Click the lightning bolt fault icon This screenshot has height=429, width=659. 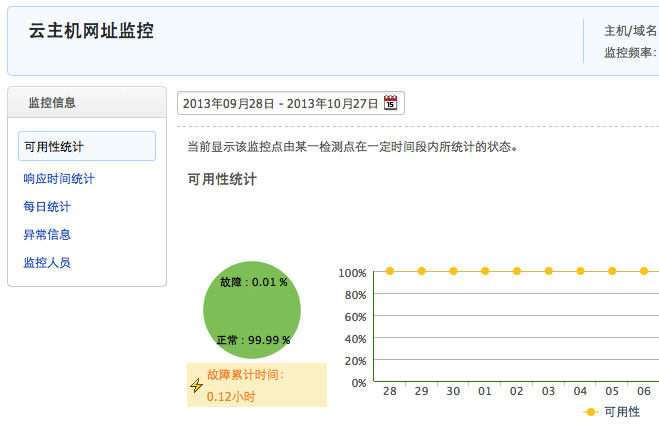[197, 385]
